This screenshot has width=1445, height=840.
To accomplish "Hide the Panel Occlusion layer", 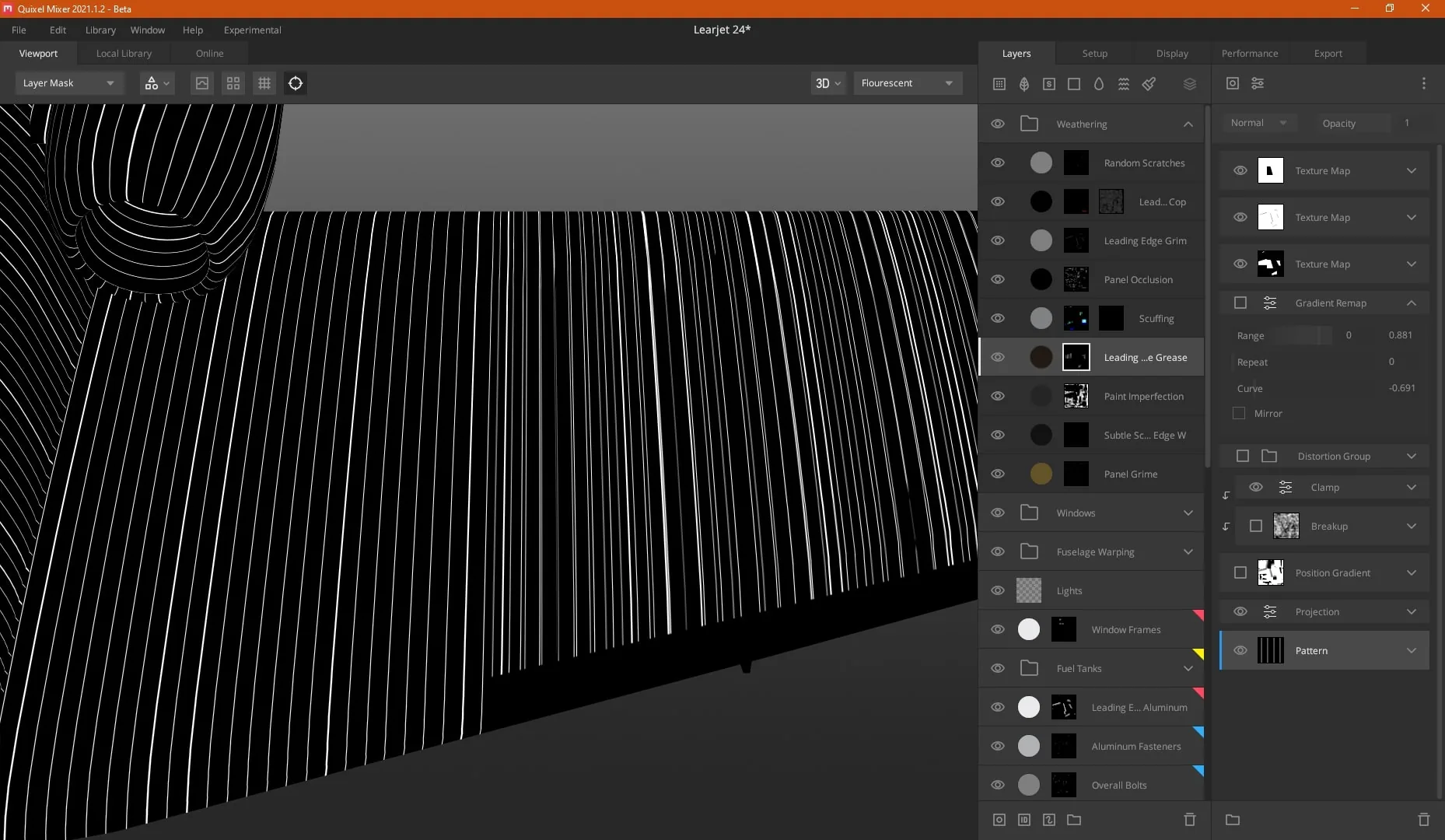I will [998, 279].
